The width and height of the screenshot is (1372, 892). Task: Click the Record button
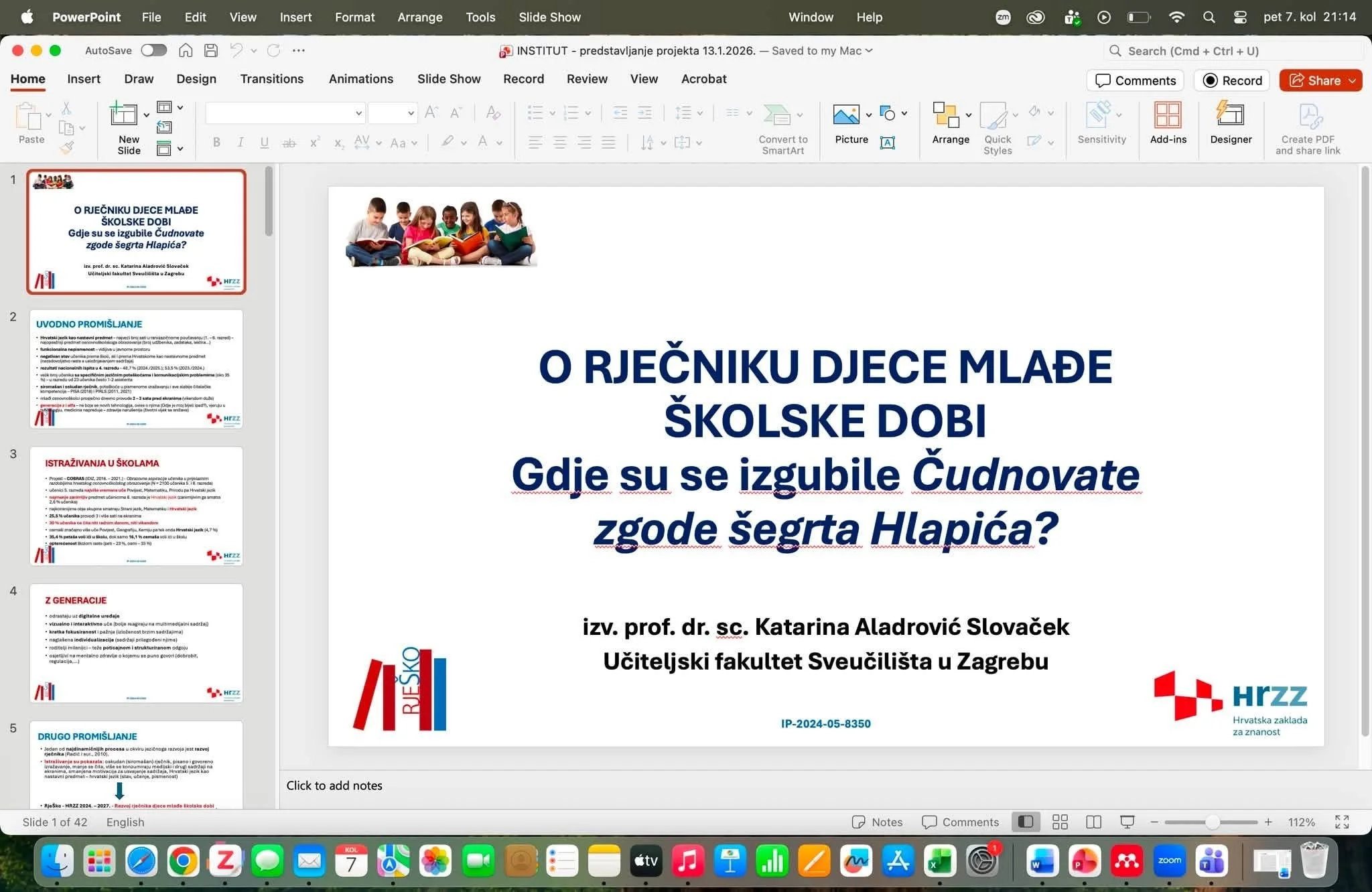pyautogui.click(x=1232, y=80)
